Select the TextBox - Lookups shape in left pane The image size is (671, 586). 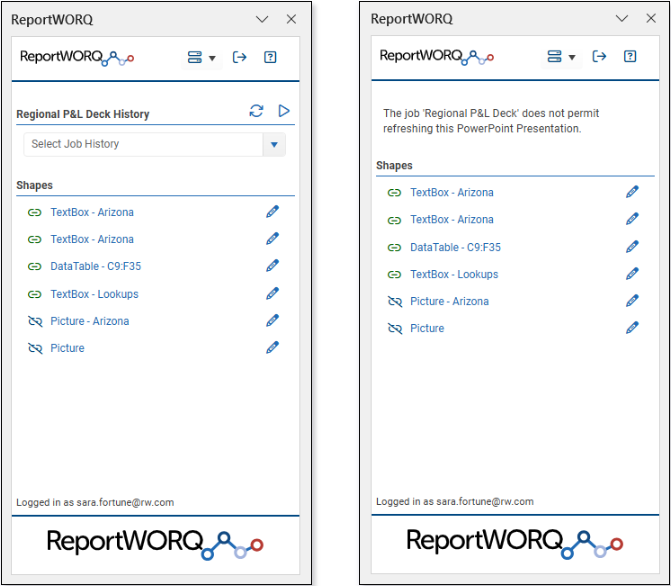click(94, 294)
